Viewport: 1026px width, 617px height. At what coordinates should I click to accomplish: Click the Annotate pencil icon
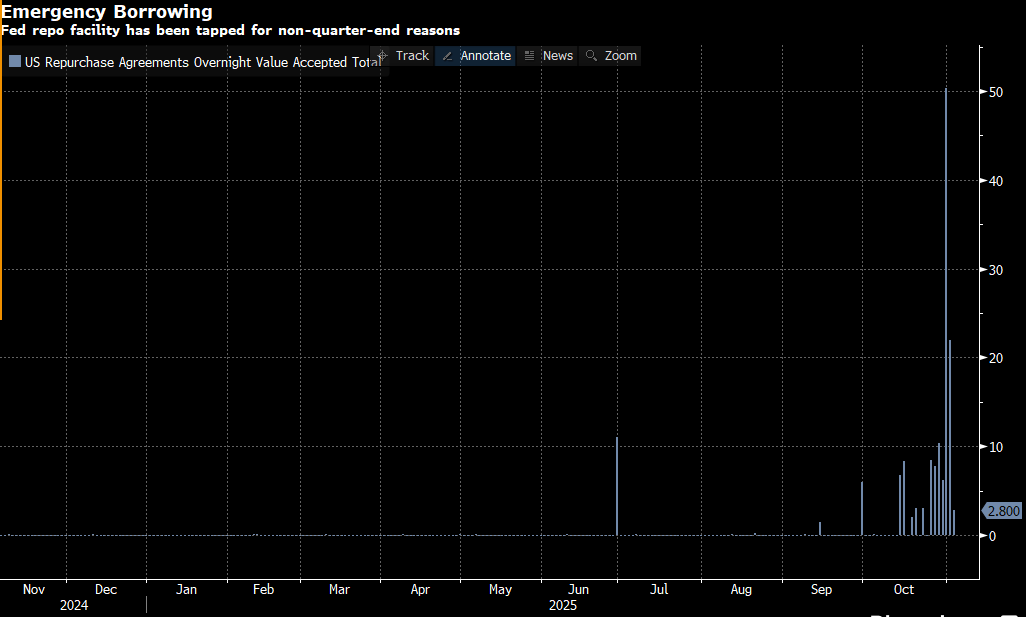(x=447, y=56)
